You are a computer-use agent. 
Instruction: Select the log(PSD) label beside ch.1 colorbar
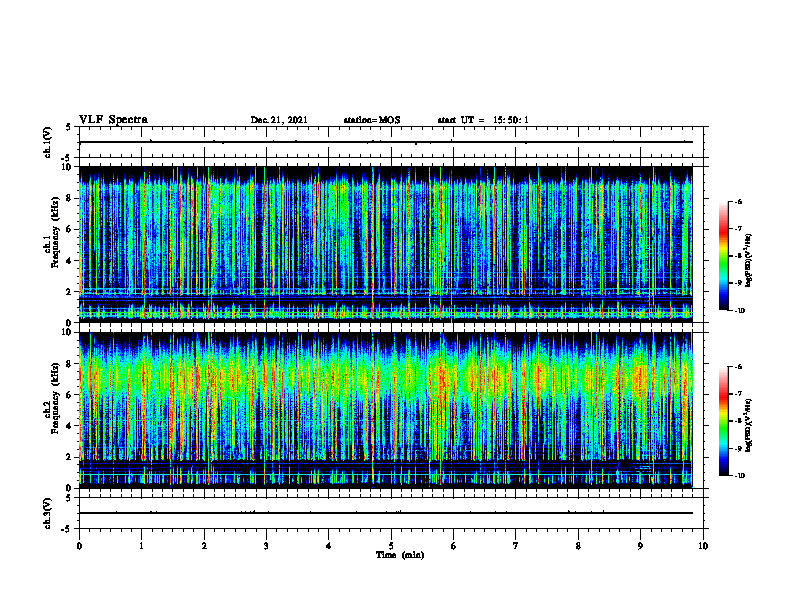pyautogui.click(x=749, y=261)
